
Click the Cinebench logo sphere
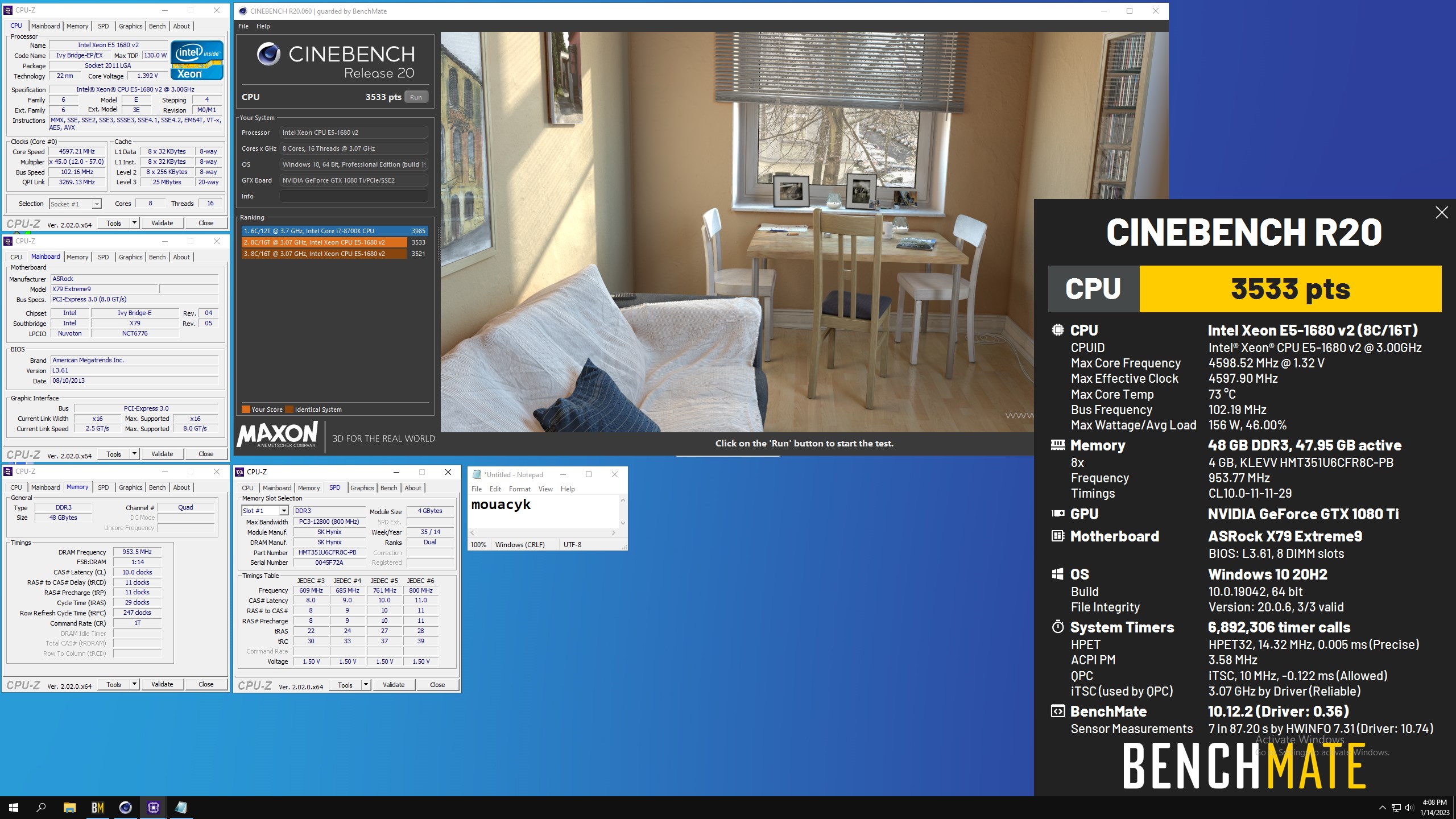[268, 54]
